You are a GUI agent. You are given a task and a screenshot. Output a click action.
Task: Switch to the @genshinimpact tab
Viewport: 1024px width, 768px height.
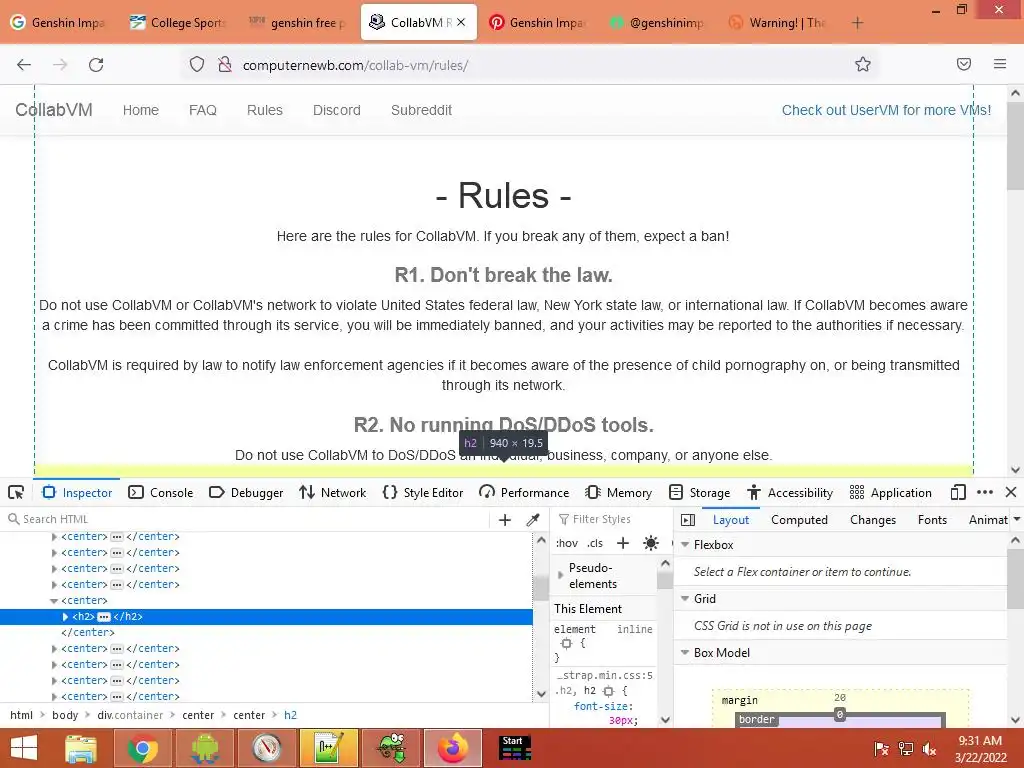click(657, 23)
